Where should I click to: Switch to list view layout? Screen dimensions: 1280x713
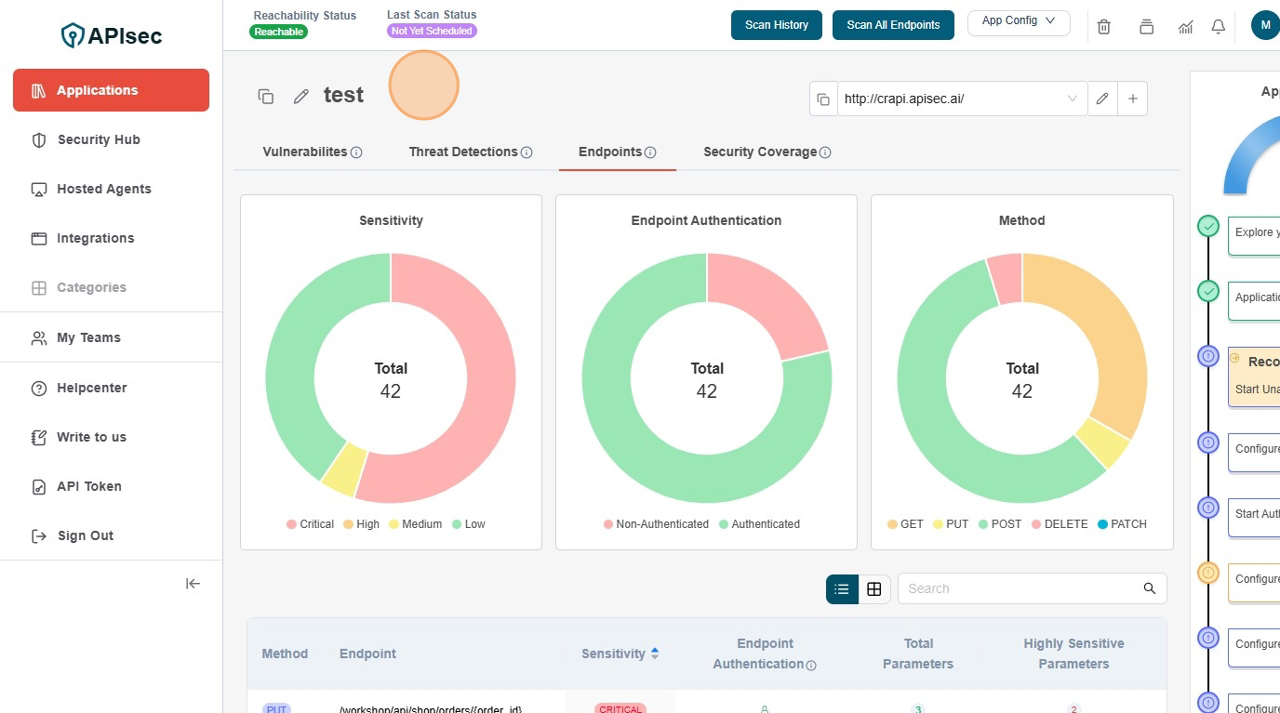pos(842,589)
